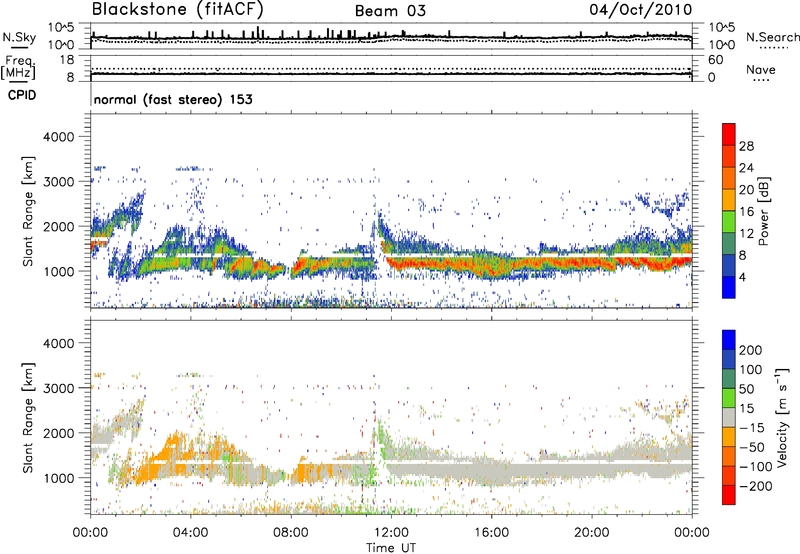
Task: Click the "3000" tick of the velocity panel
Action: (x=58, y=388)
